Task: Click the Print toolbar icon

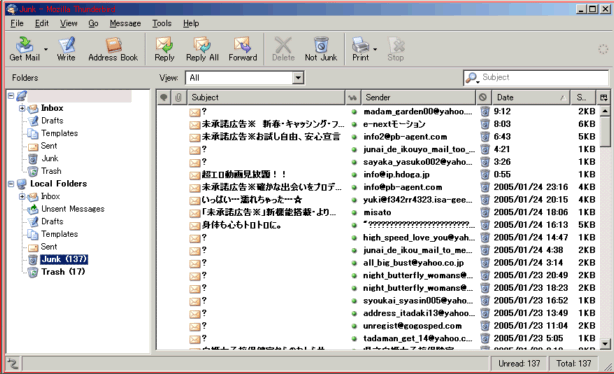Action: 360,49
